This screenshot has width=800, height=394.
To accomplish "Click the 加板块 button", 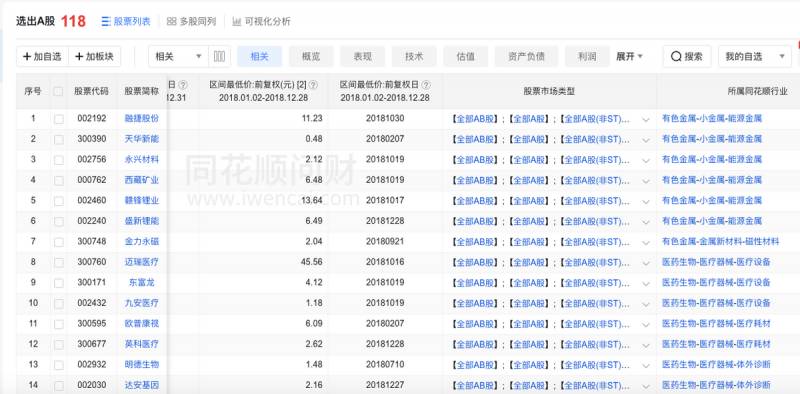I will [94, 57].
